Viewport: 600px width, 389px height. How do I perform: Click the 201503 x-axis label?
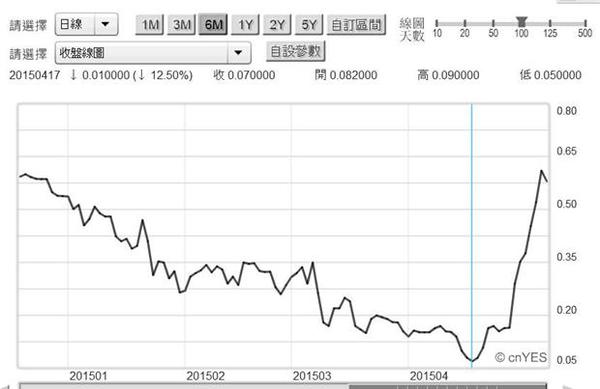tap(312, 376)
